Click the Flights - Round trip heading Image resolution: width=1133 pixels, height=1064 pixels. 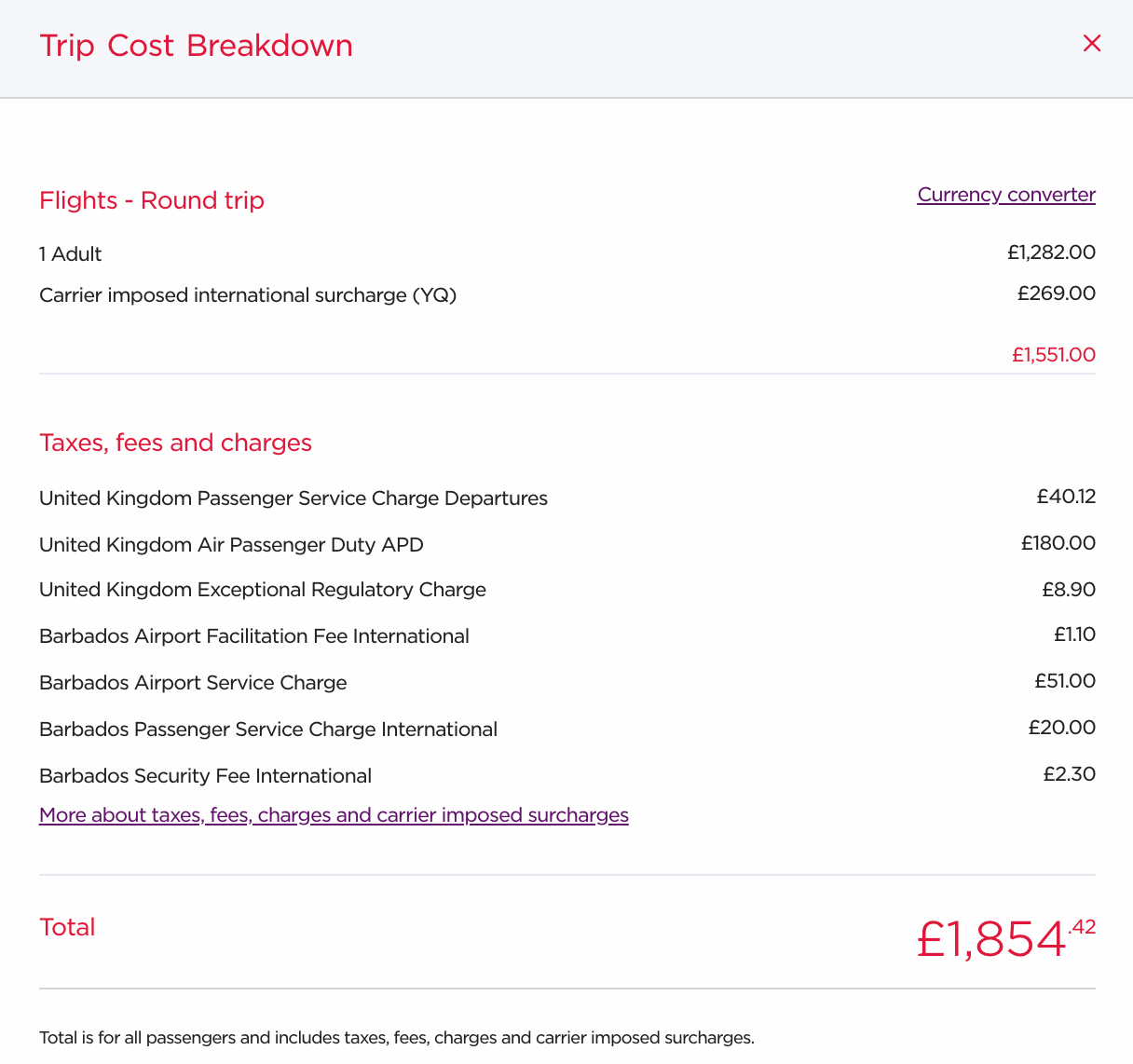pos(152,200)
